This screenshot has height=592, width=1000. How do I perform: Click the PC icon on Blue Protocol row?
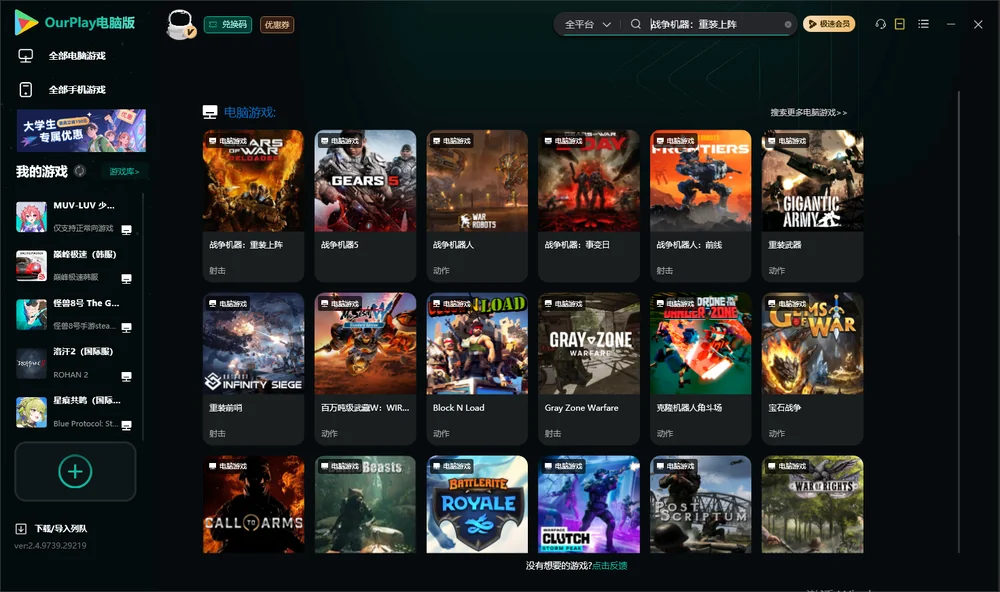tap(126, 426)
